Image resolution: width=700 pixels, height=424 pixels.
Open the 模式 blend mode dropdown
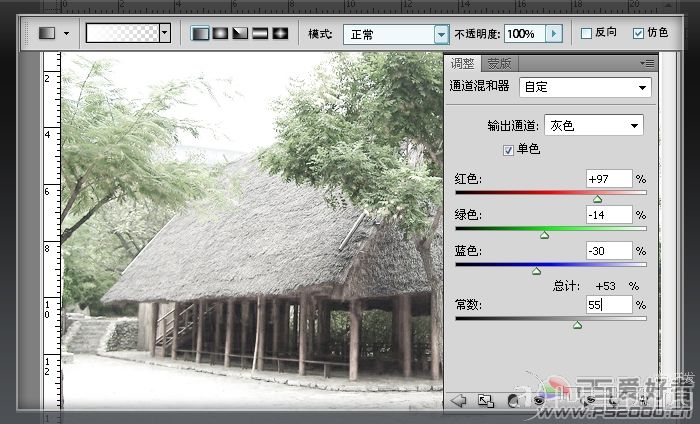pyautogui.click(x=396, y=34)
